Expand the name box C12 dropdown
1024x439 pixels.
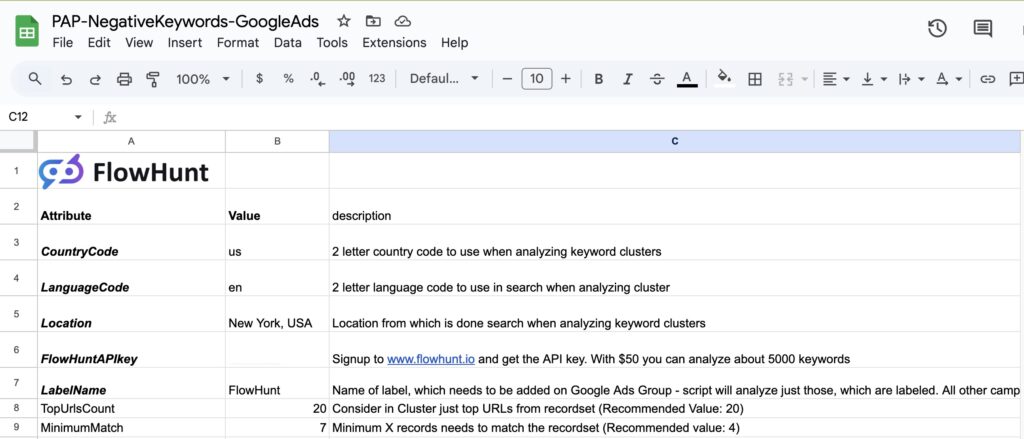[78, 117]
